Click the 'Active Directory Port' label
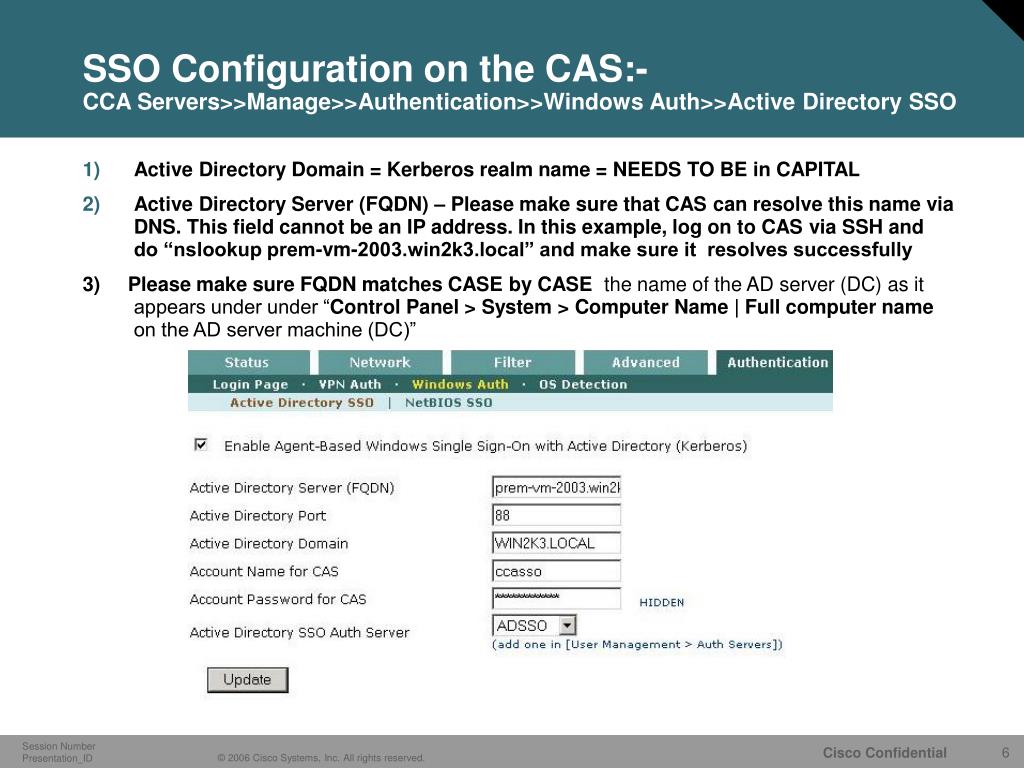Screen dimensions: 1024x768 coord(257,516)
